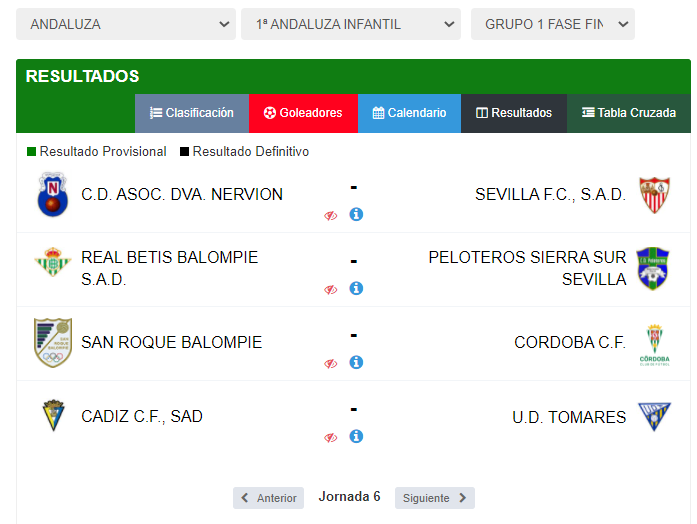Open info icon for Nervion vs Sevilla match
Viewport: 697px width, 524px height.
pyautogui.click(x=356, y=215)
